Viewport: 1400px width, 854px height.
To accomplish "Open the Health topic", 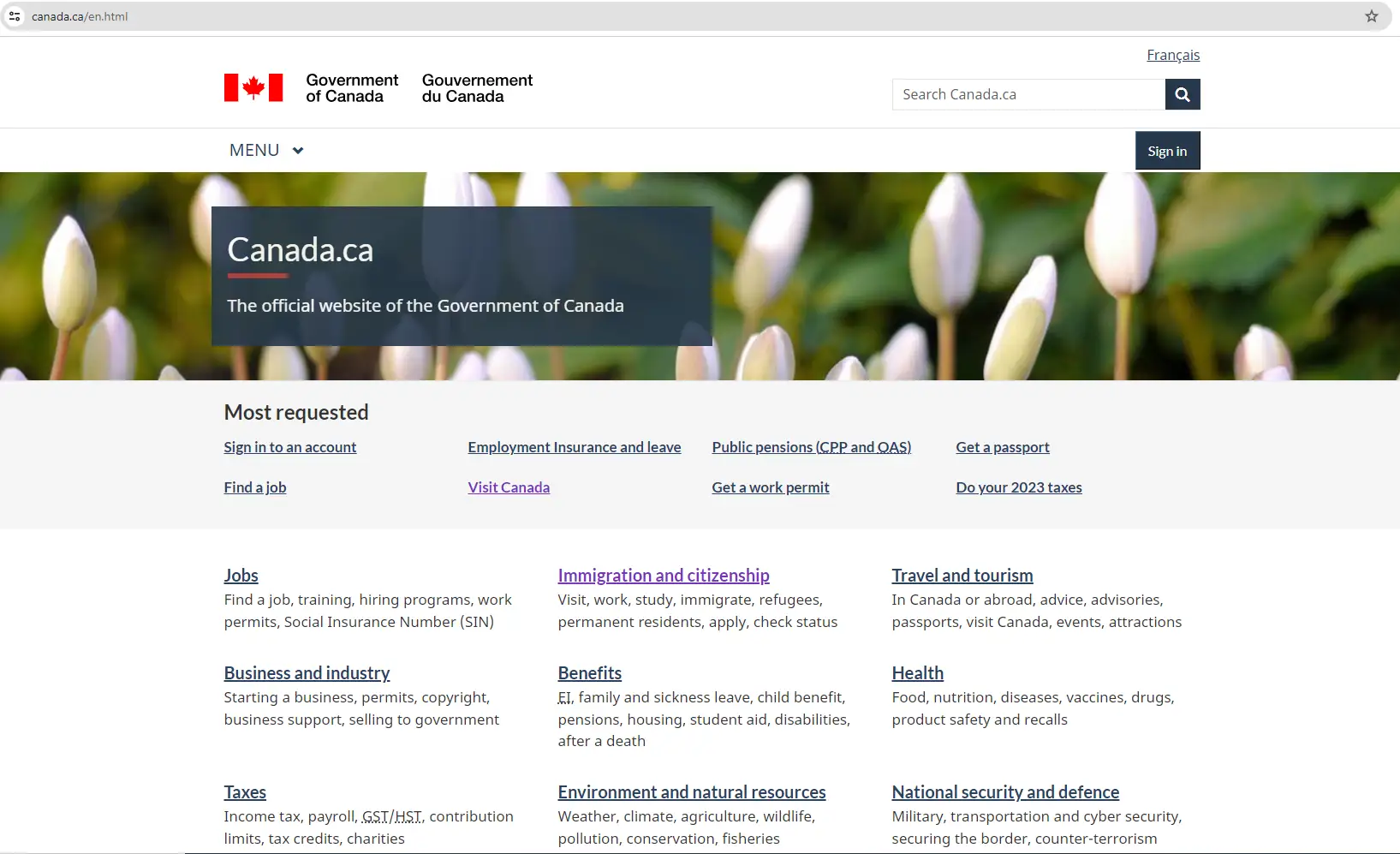I will 918,673.
